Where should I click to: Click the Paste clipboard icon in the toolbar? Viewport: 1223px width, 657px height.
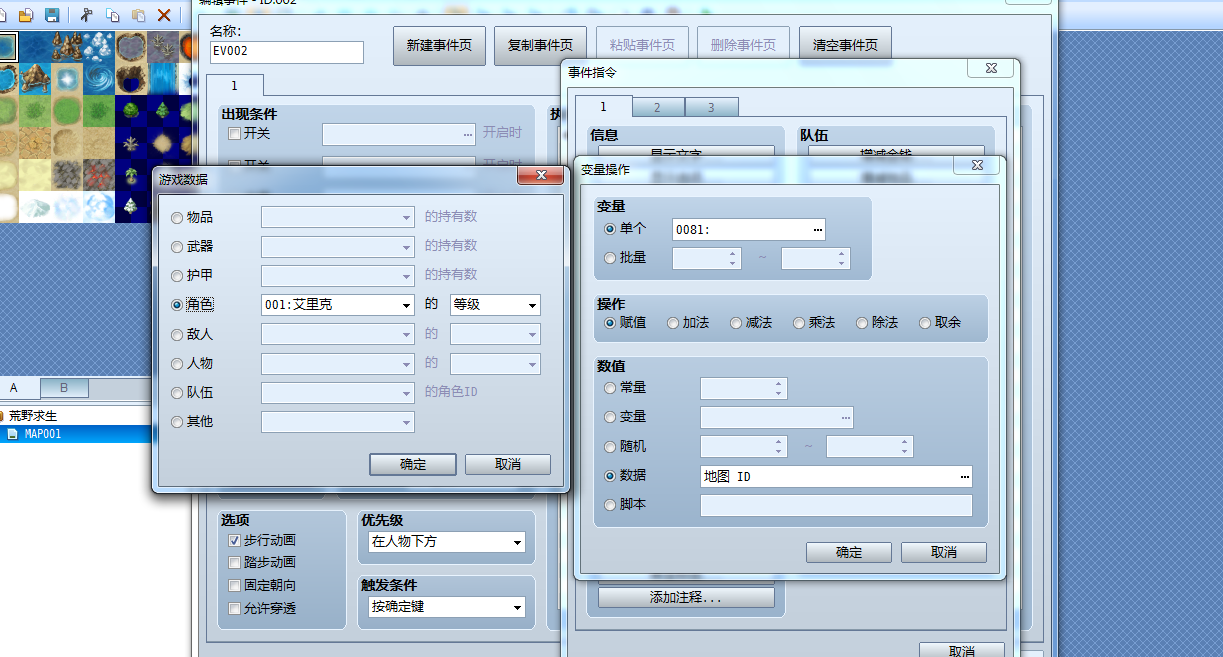(x=138, y=15)
